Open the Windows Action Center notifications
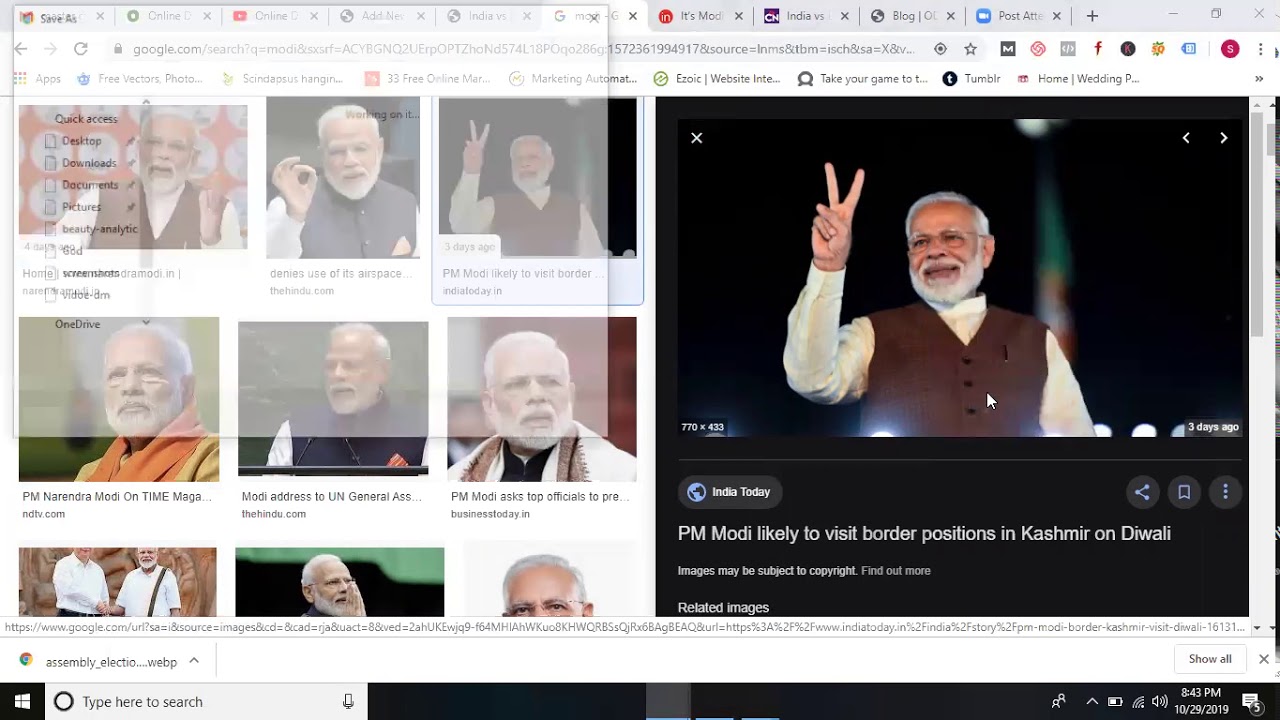The image size is (1280, 720). pos(1251,702)
